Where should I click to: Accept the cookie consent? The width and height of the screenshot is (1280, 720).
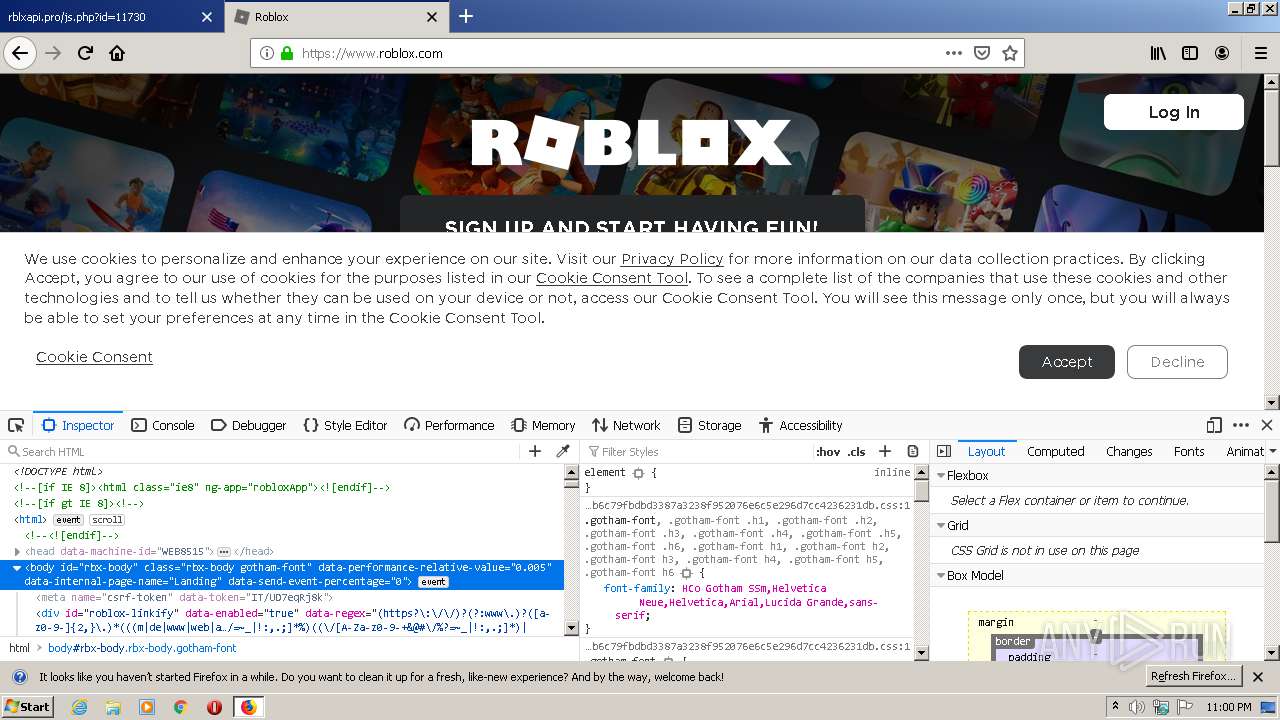pos(1067,362)
